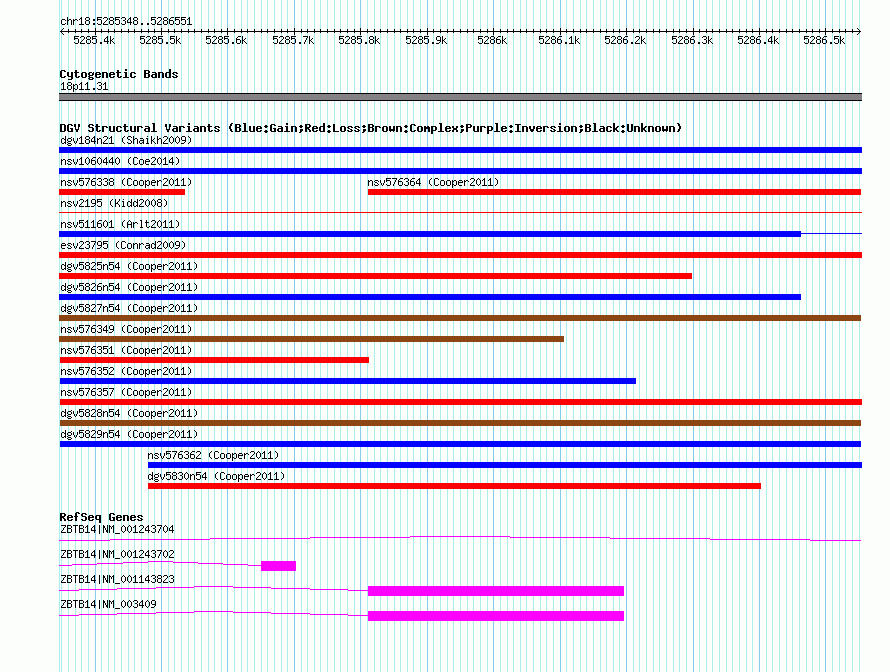Select ZBTB14|NM_003409 transcript label
Screen dimensions: 890x672
(108, 604)
